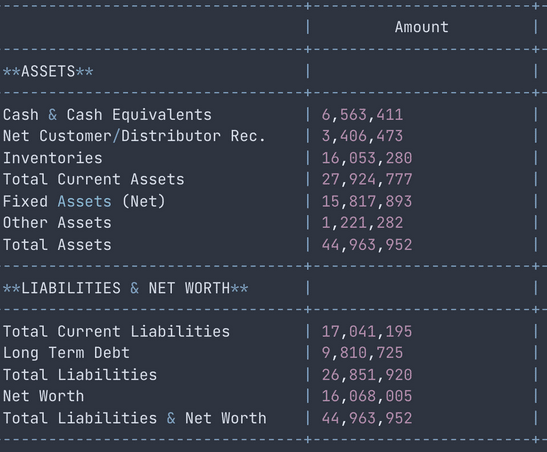Select the **LIABILITIES & NET WORTH** heading

point(126,288)
